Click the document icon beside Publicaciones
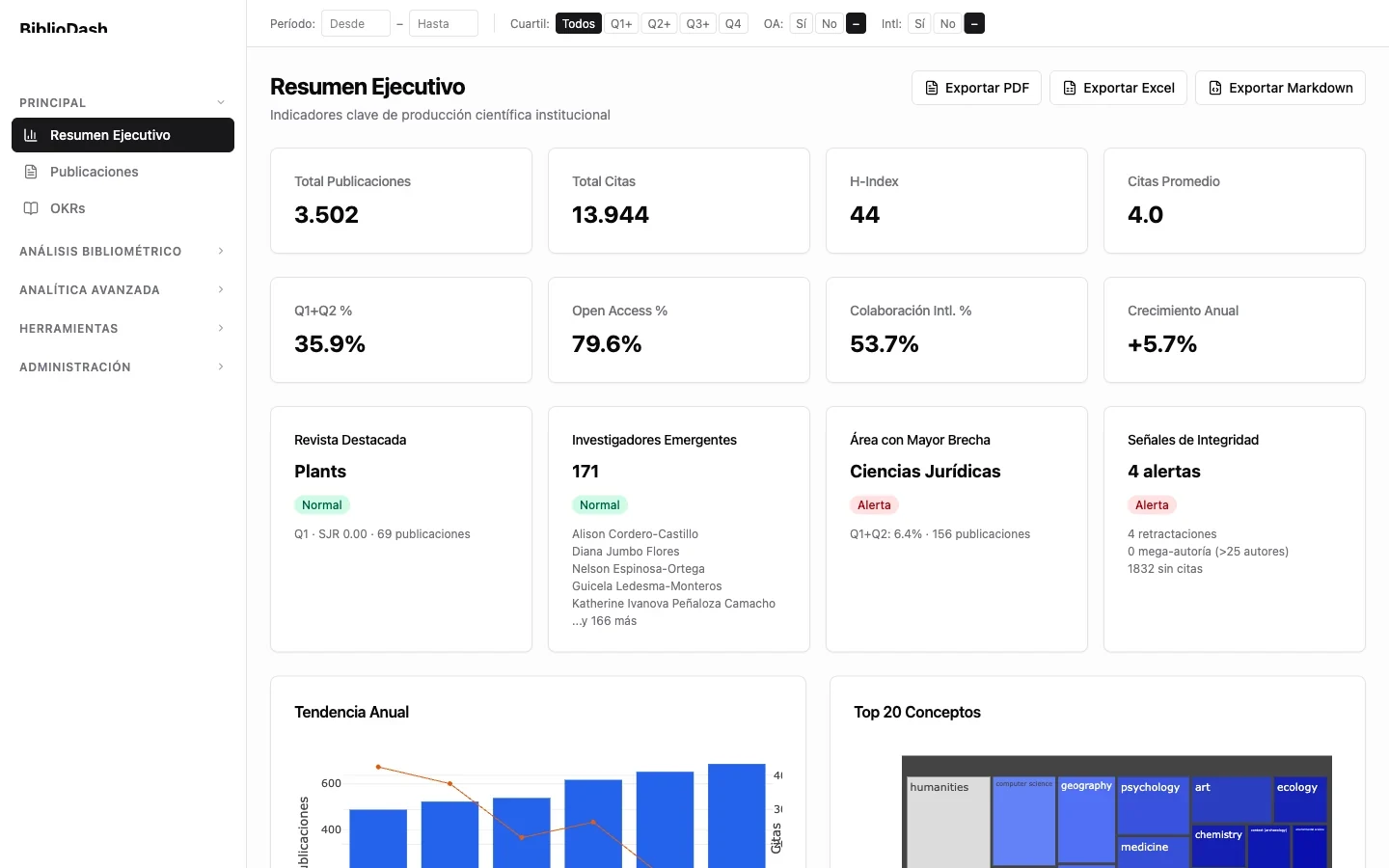The width and height of the screenshot is (1389, 868). [x=31, y=172]
